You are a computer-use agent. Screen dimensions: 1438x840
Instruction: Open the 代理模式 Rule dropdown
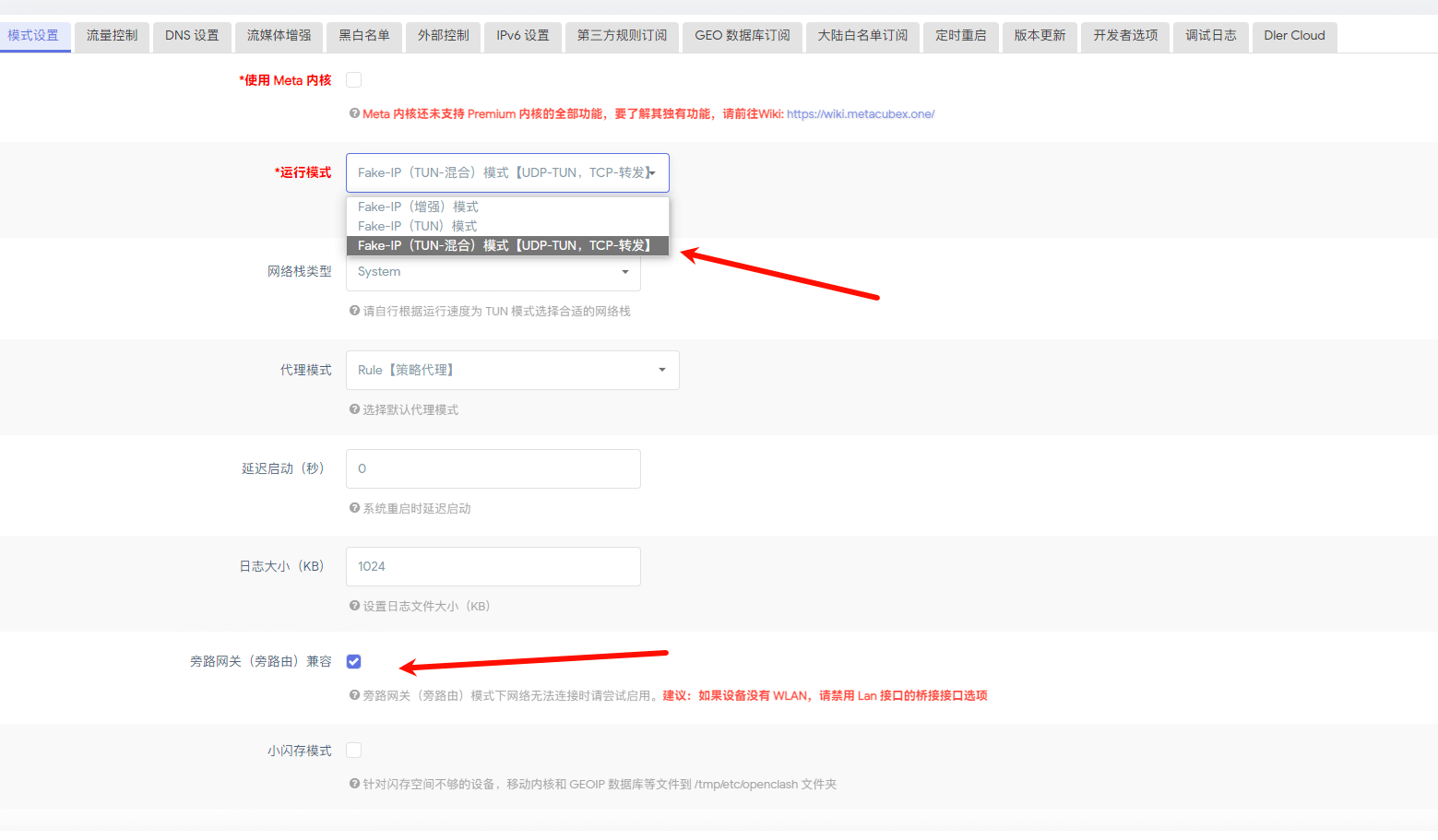click(512, 370)
